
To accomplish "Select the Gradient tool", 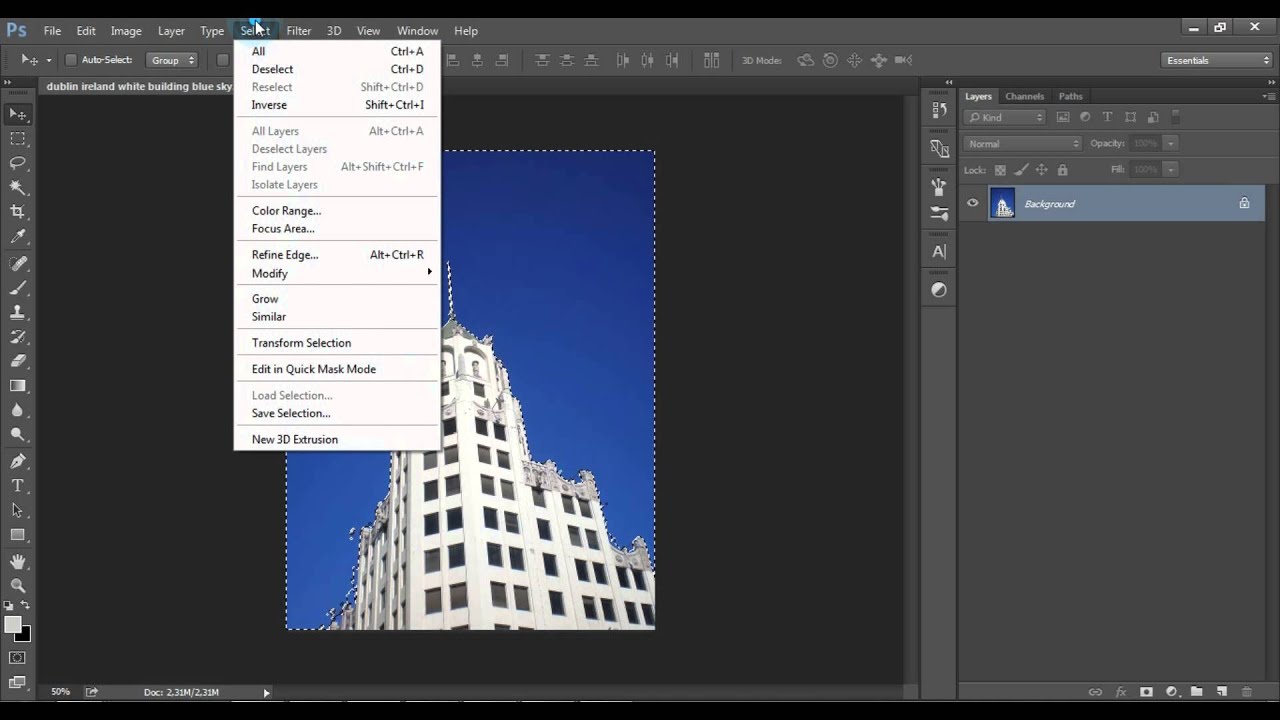I will pyautogui.click(x=18, y=385).
